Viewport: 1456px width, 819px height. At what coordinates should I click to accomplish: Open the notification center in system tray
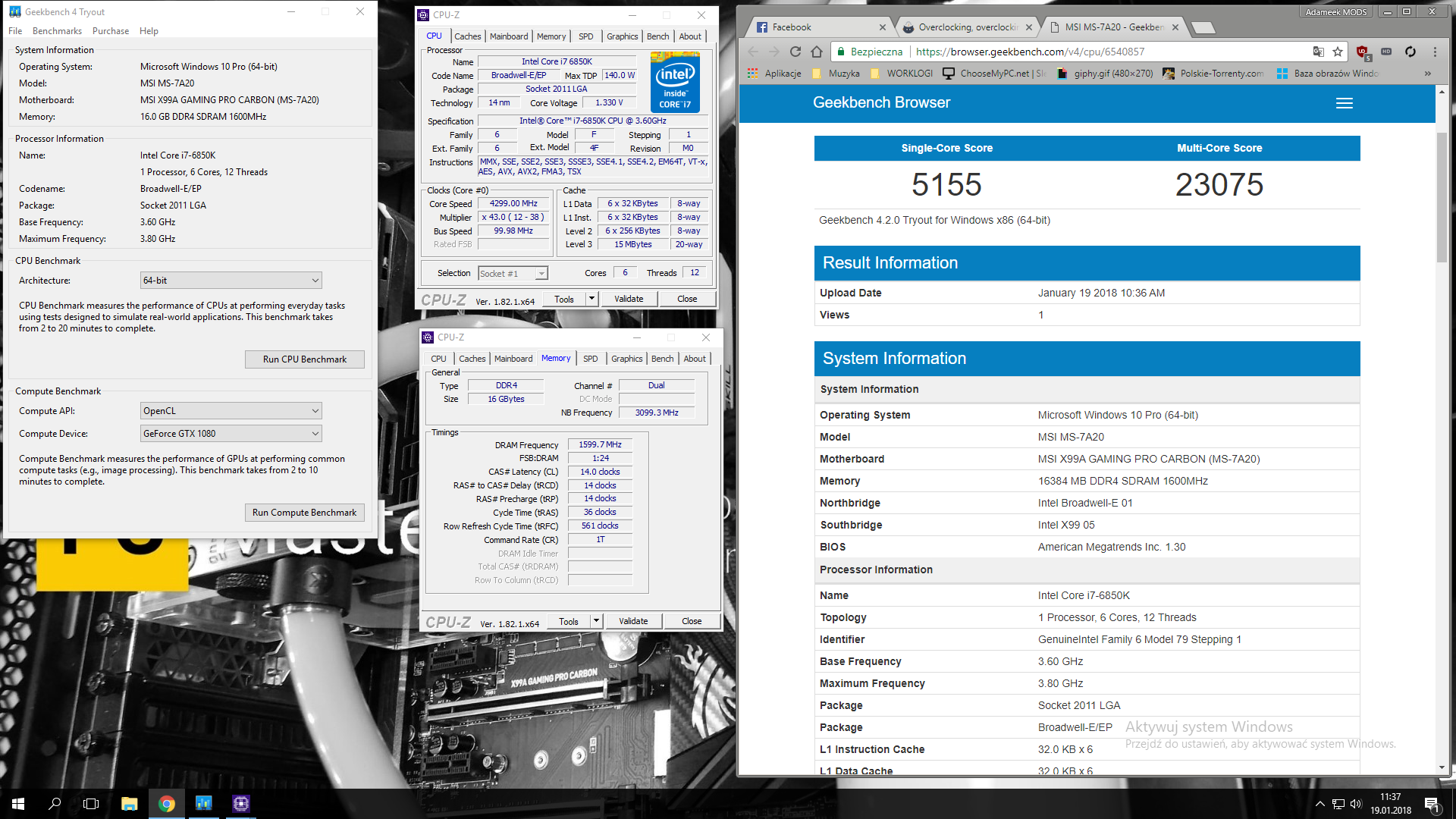pos(1432,804)
